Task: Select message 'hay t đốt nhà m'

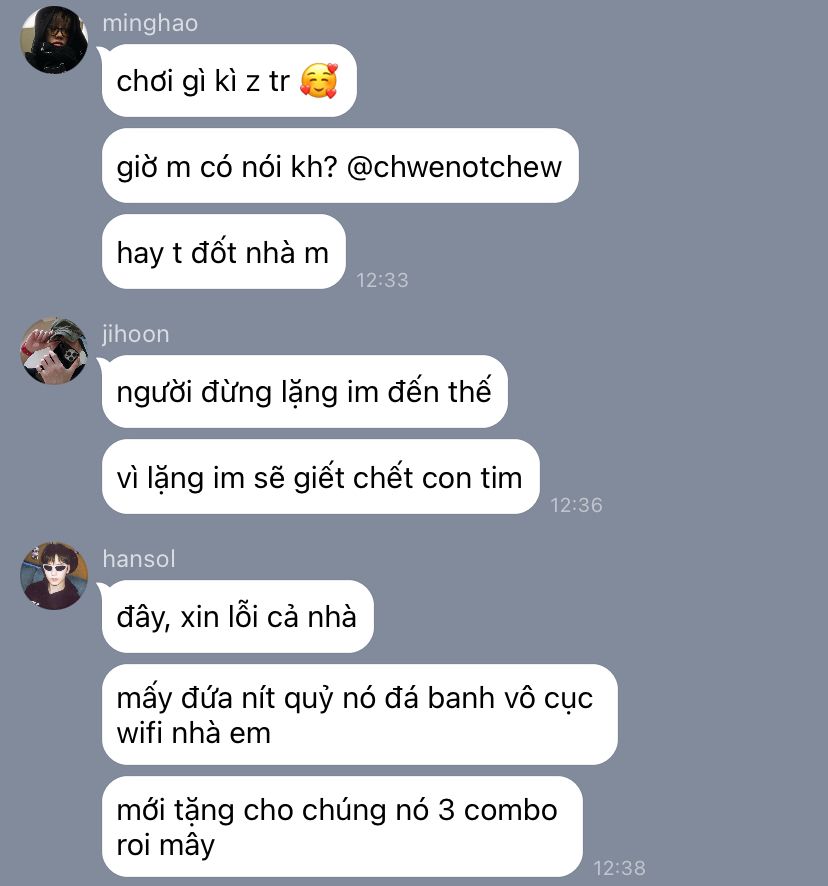Action: click(223, 251)
